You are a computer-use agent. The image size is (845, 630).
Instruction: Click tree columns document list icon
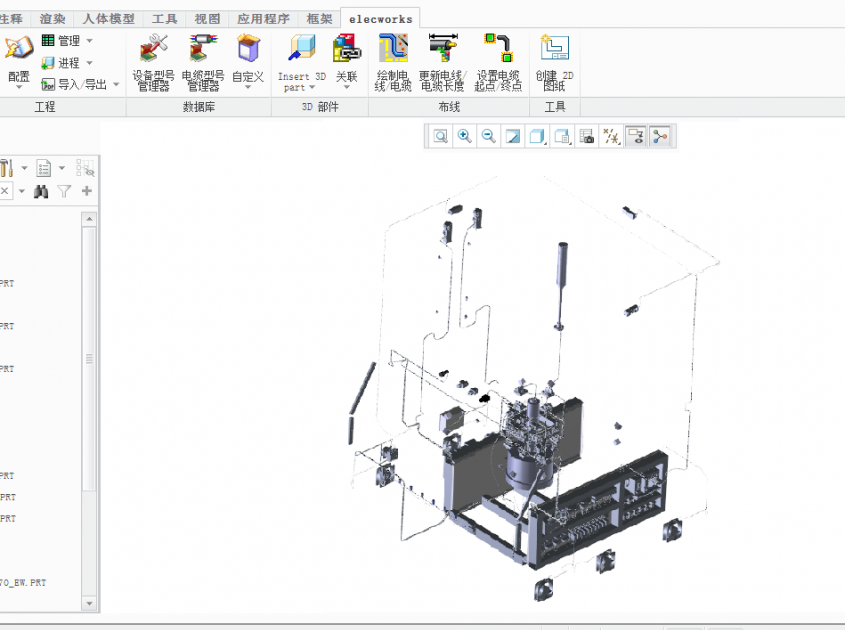(x=44, y=168)
